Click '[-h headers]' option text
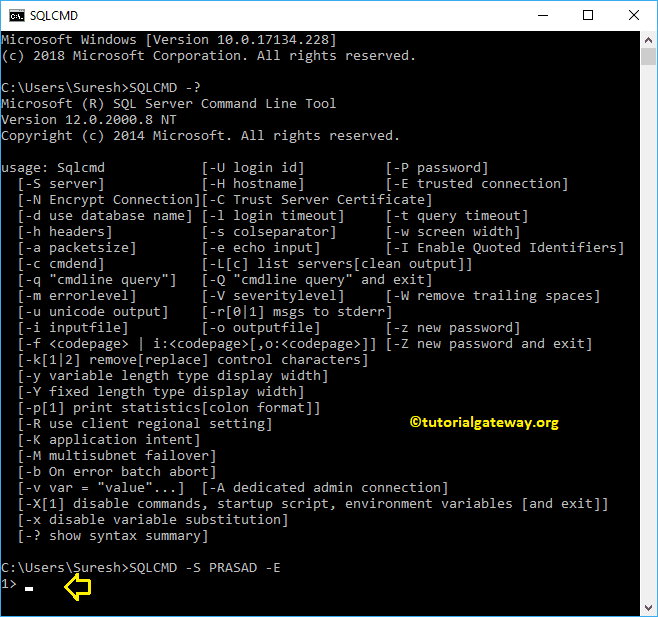 [65, 232]
